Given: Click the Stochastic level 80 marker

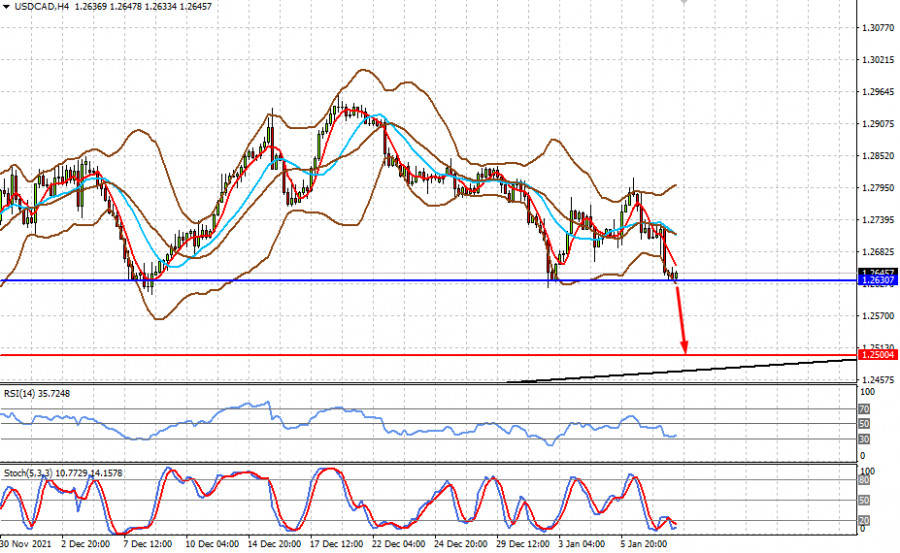Looking at the screenshot, I should 864,480.
